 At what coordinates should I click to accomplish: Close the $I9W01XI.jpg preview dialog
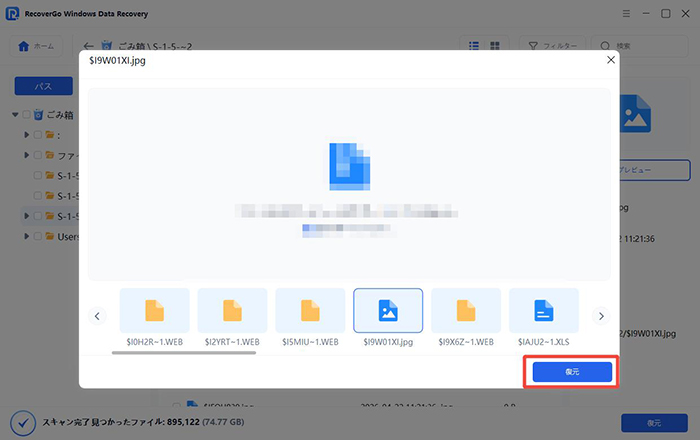coord(611,60)
